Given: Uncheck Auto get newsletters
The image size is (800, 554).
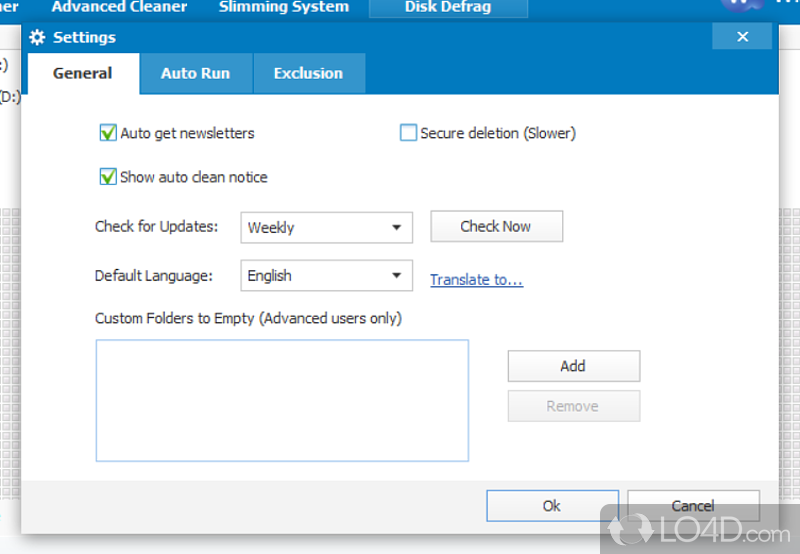Looking at the screenshot, I should point(108,133).
